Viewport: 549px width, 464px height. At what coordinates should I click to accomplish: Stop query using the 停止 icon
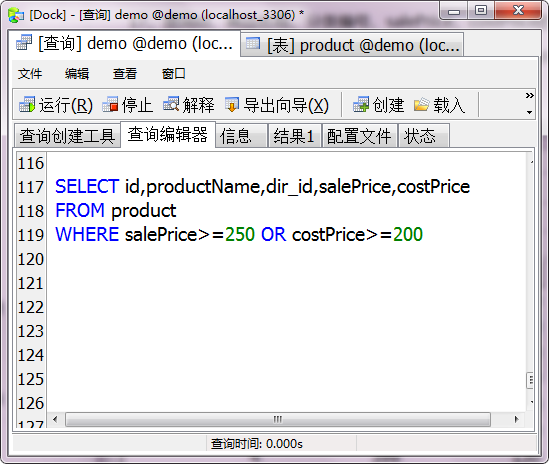pos(110,105)
